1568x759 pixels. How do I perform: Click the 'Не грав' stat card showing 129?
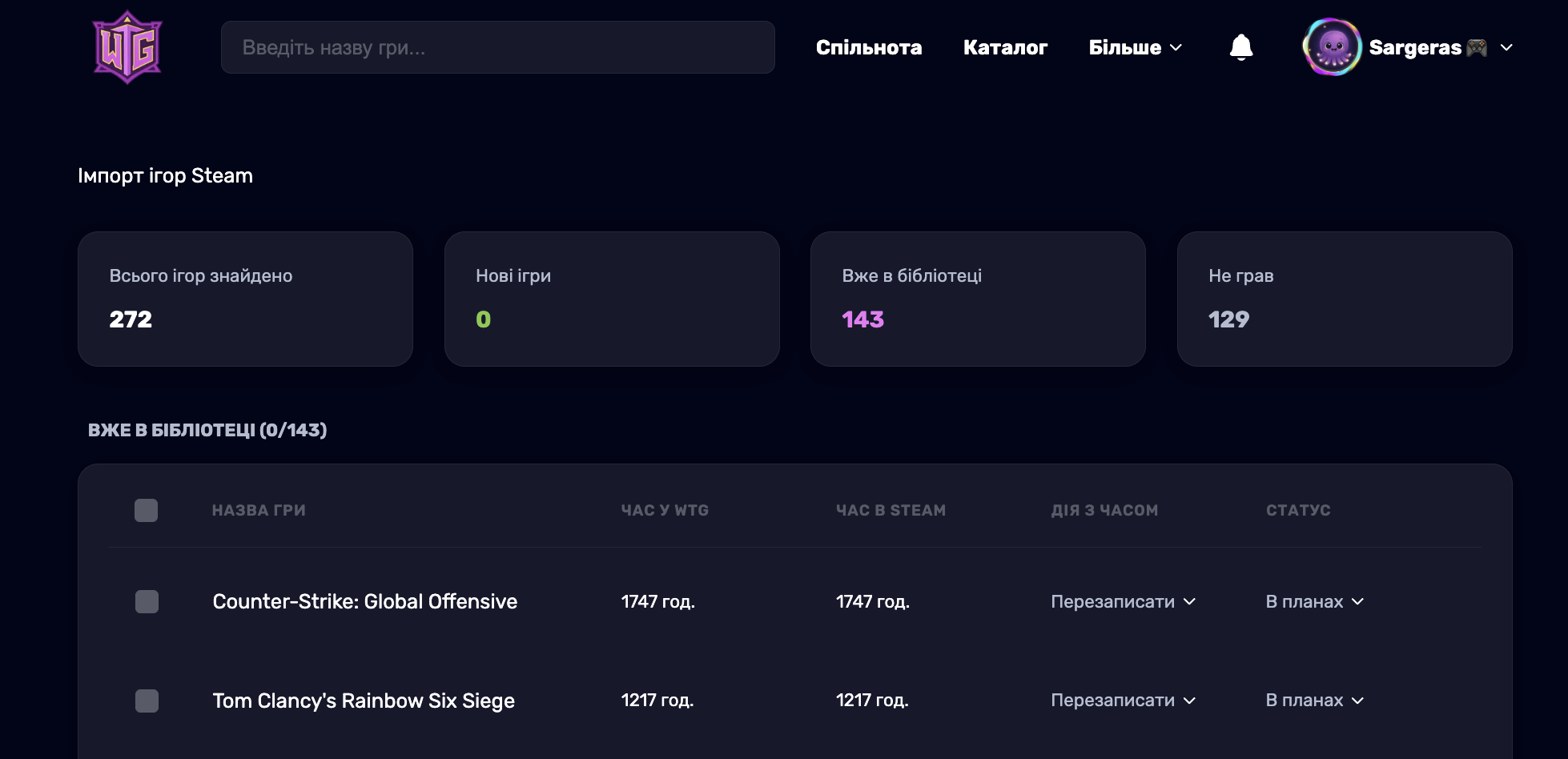click(1344, 299)
